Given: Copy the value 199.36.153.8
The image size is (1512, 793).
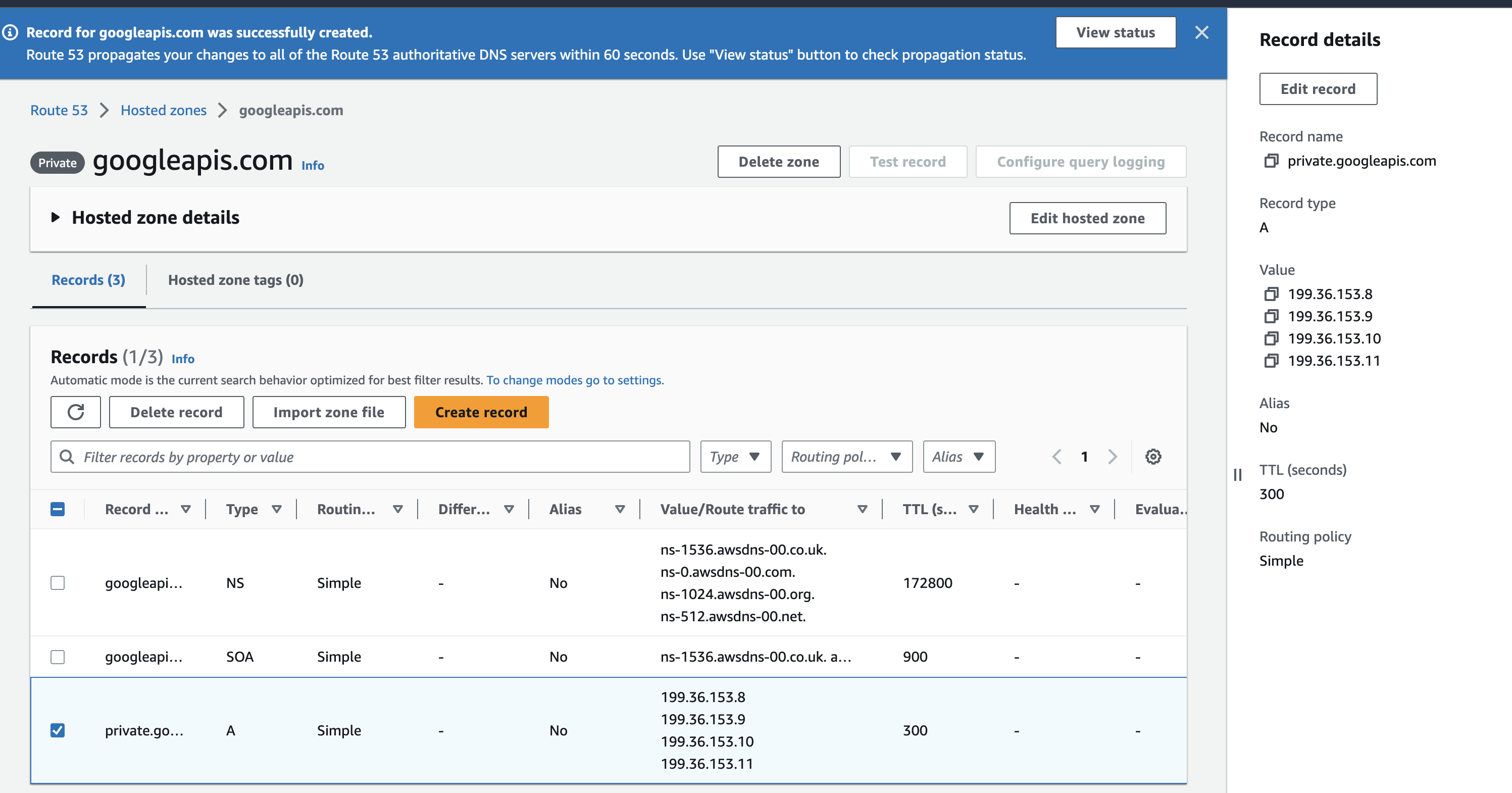Looking at the screenshot, I should click(x=1271, y=294).
